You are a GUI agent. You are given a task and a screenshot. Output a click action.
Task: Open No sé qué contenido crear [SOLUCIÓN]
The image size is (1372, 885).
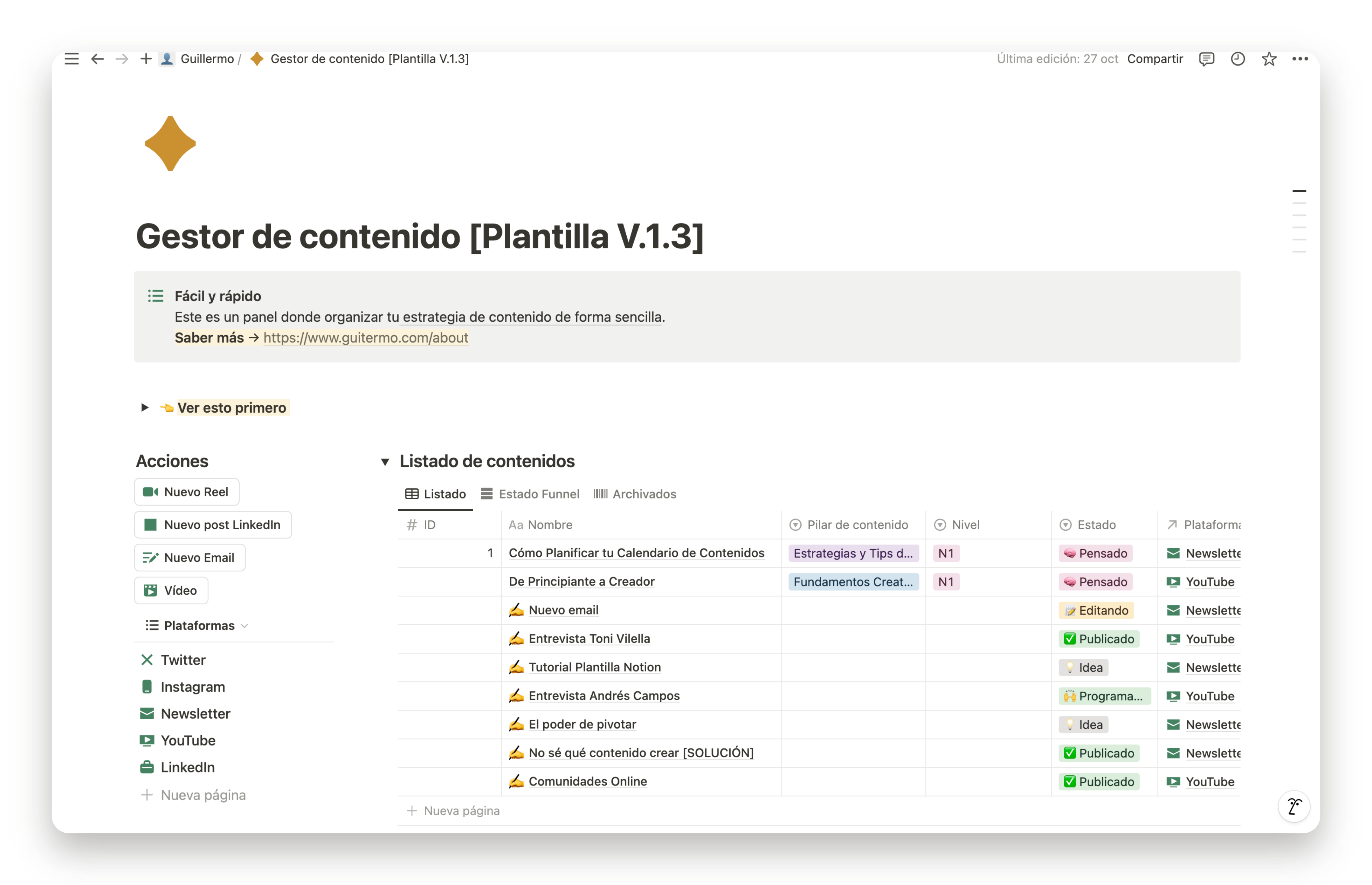(x=641, y=752)
